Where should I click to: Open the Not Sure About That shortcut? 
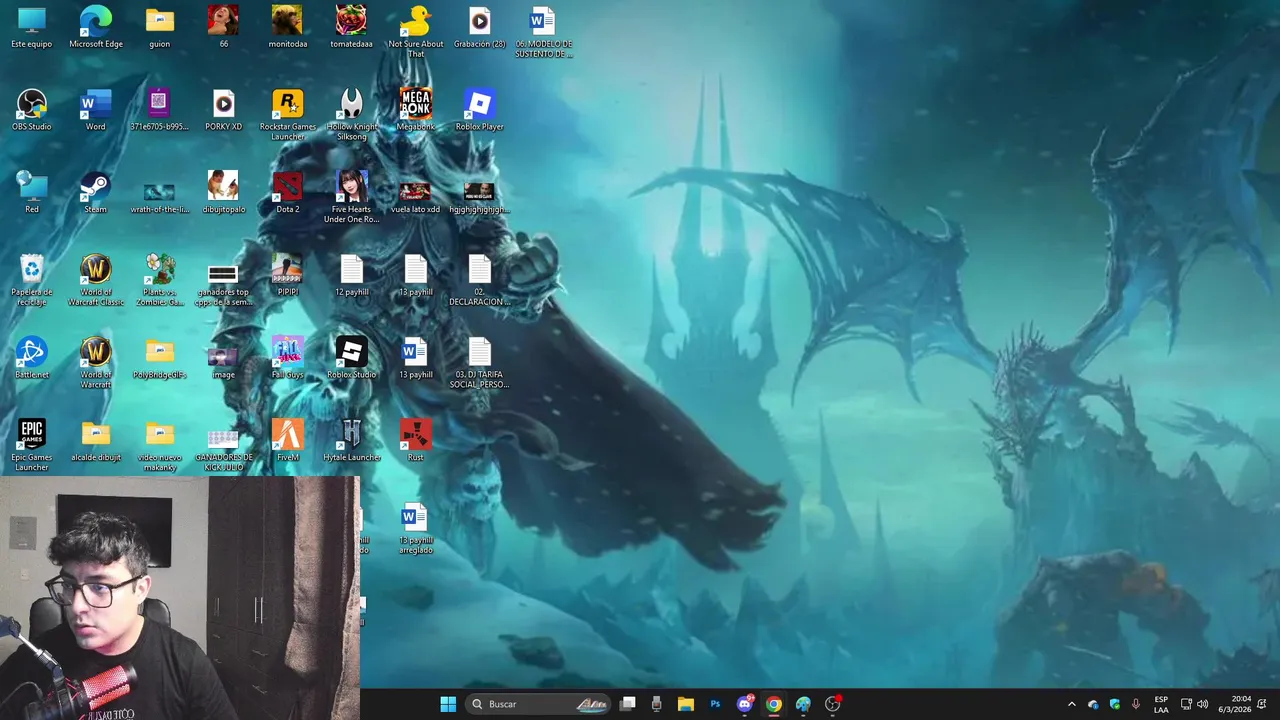[416, 32]
